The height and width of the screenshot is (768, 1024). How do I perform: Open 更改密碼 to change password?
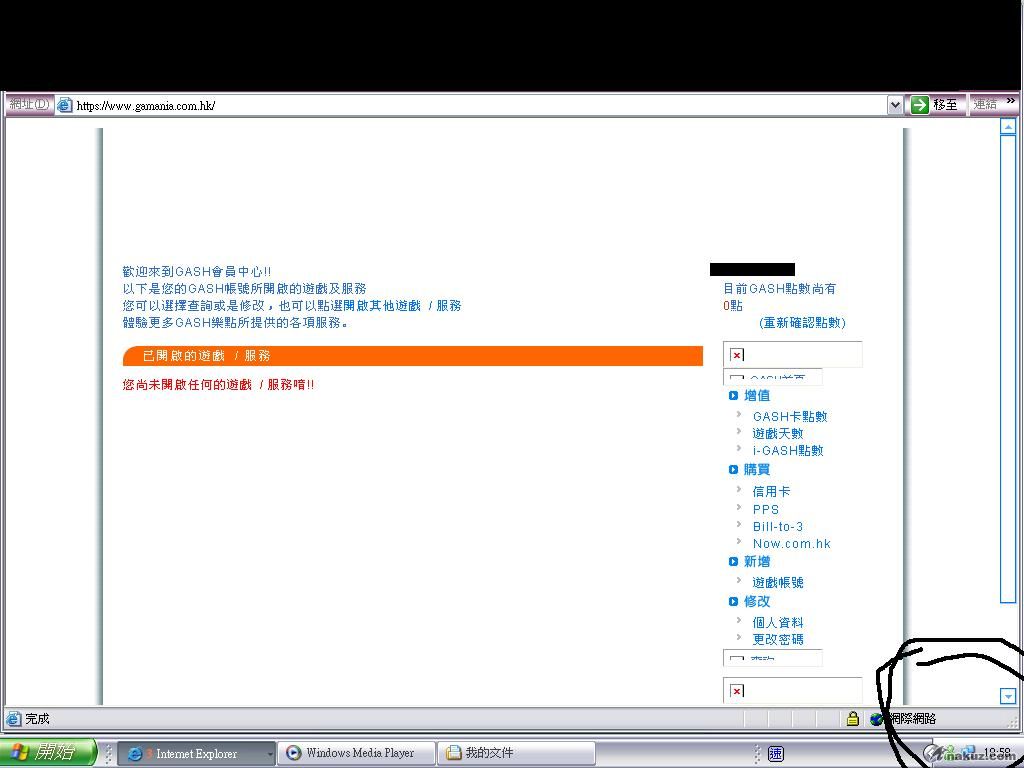coord(778,639)
